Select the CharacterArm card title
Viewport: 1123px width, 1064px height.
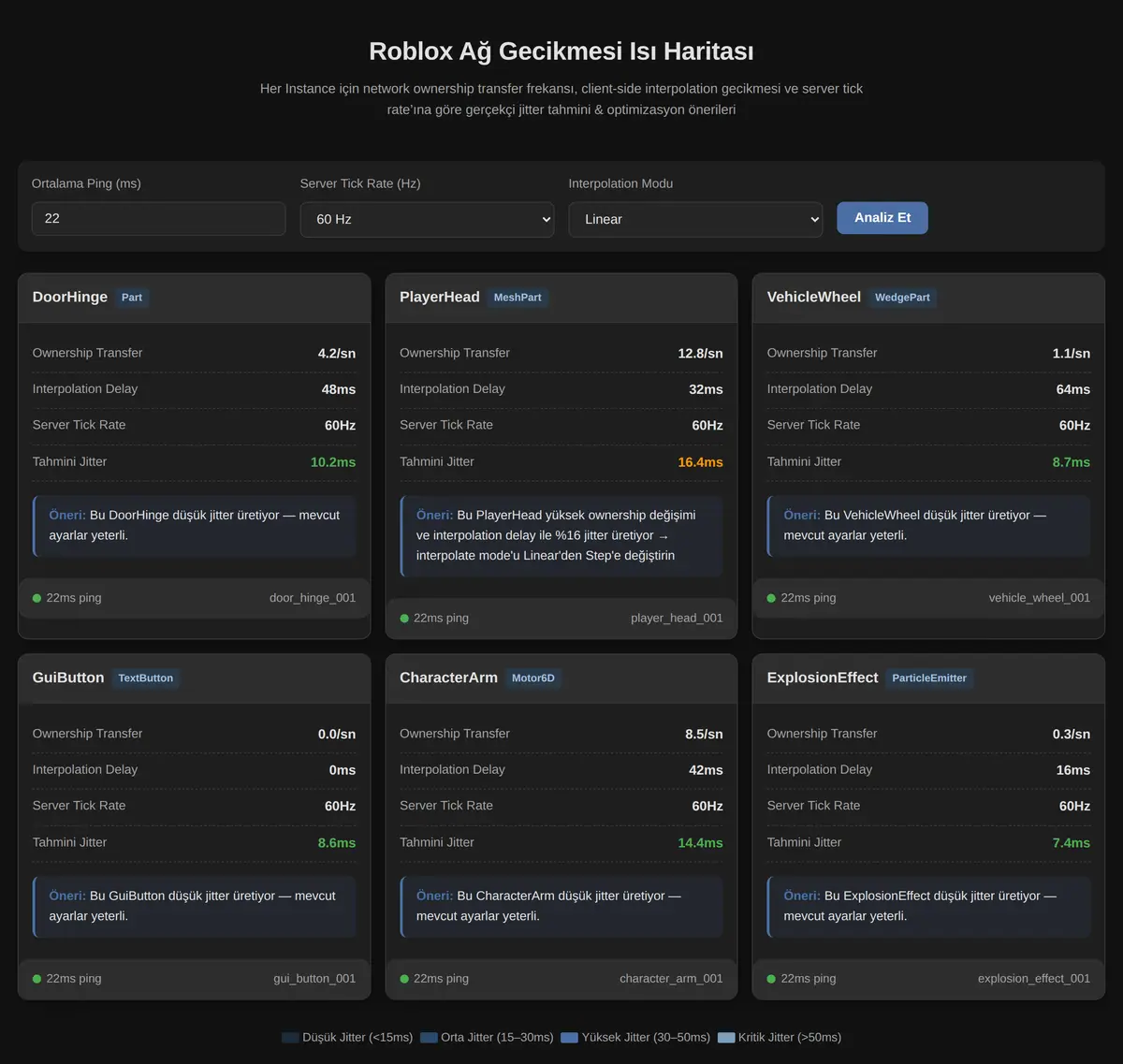[449, 678]
